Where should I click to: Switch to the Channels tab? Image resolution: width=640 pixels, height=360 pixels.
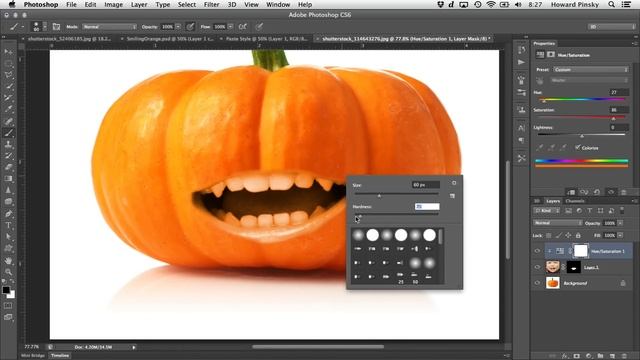click(x=575, y=201)
